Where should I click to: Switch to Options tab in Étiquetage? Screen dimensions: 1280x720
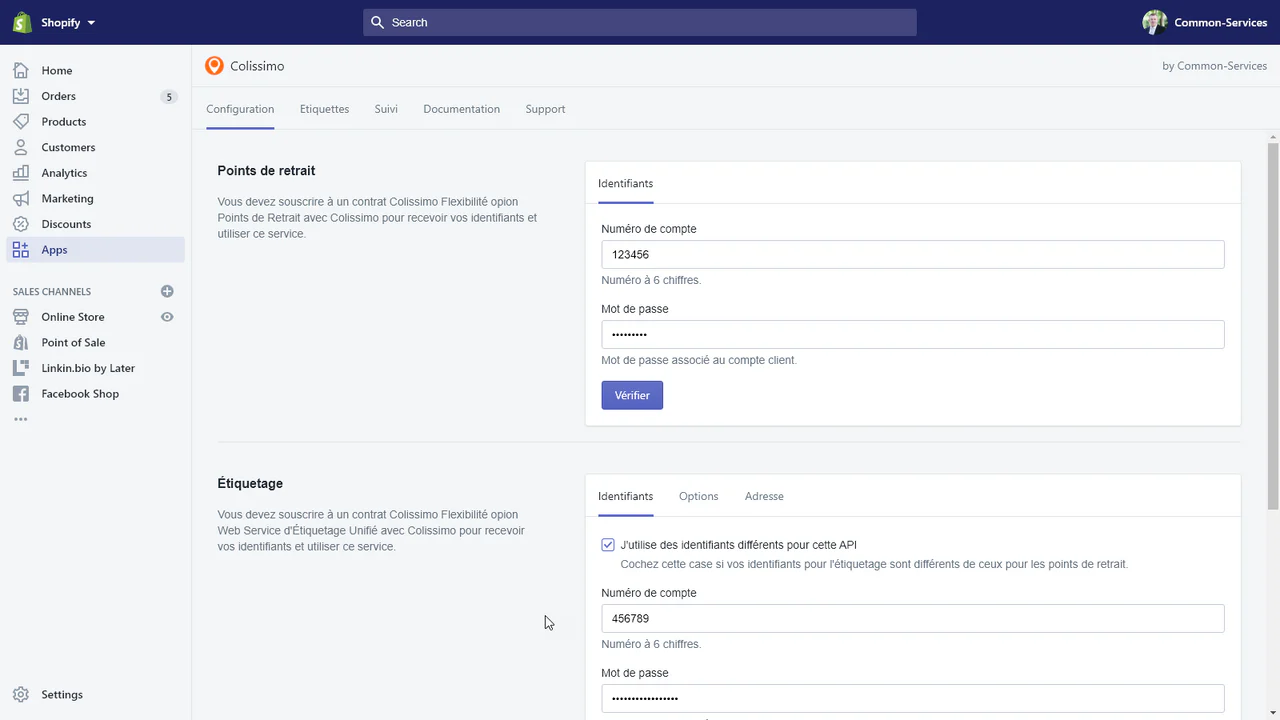(698, 496)
